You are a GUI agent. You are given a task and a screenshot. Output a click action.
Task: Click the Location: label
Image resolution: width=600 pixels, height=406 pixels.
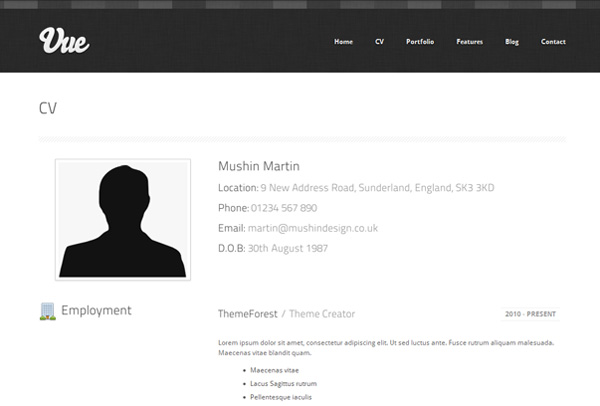238,188
